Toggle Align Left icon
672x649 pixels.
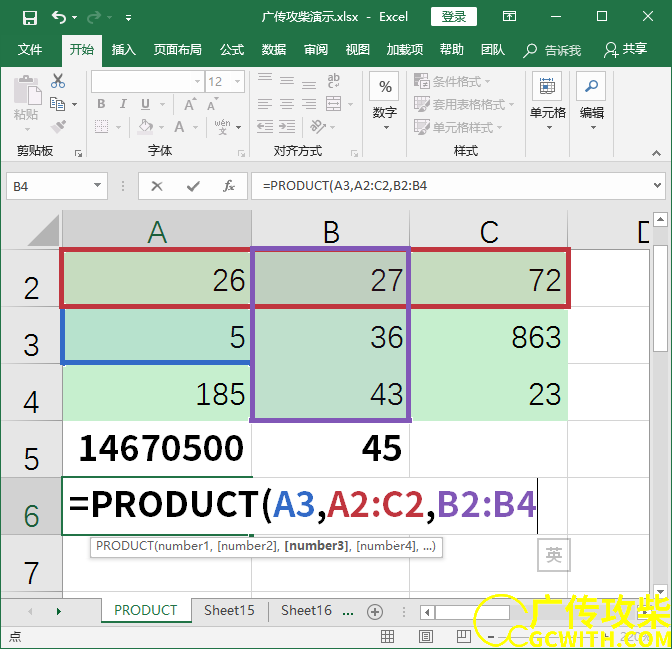pos(265,104)
